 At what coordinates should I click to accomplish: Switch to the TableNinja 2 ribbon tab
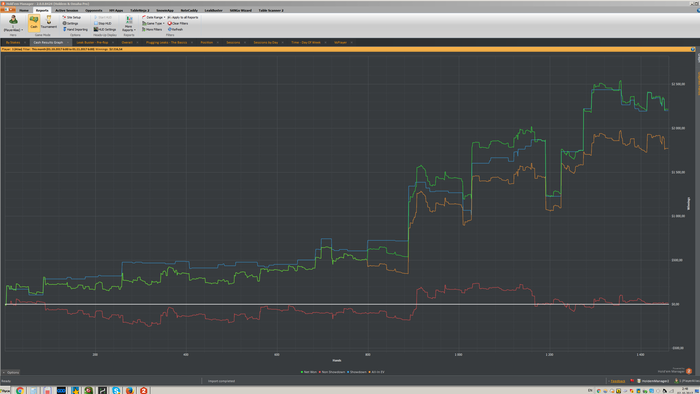click(x=140, y=10)
